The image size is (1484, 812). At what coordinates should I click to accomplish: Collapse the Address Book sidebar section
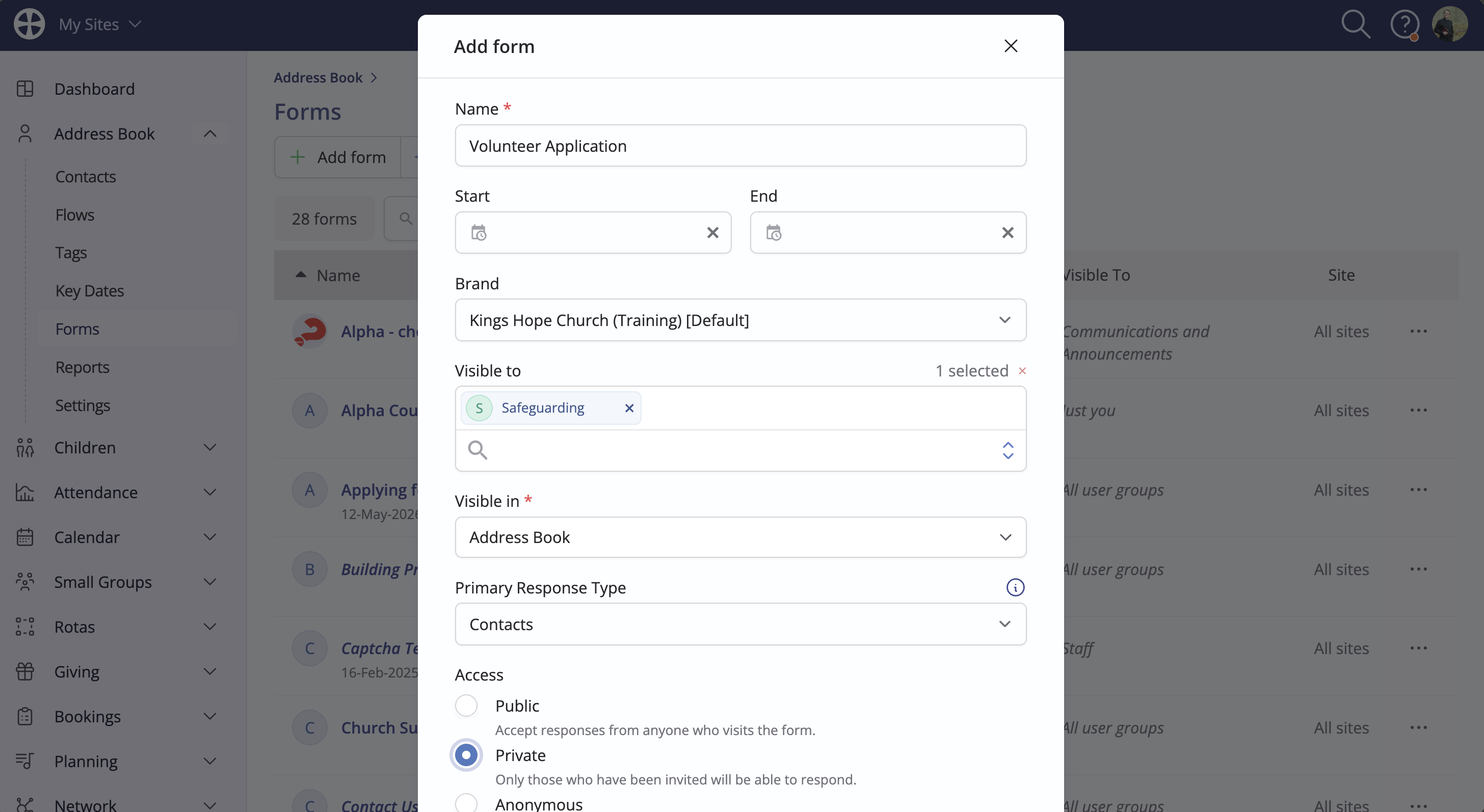point(210,133)
